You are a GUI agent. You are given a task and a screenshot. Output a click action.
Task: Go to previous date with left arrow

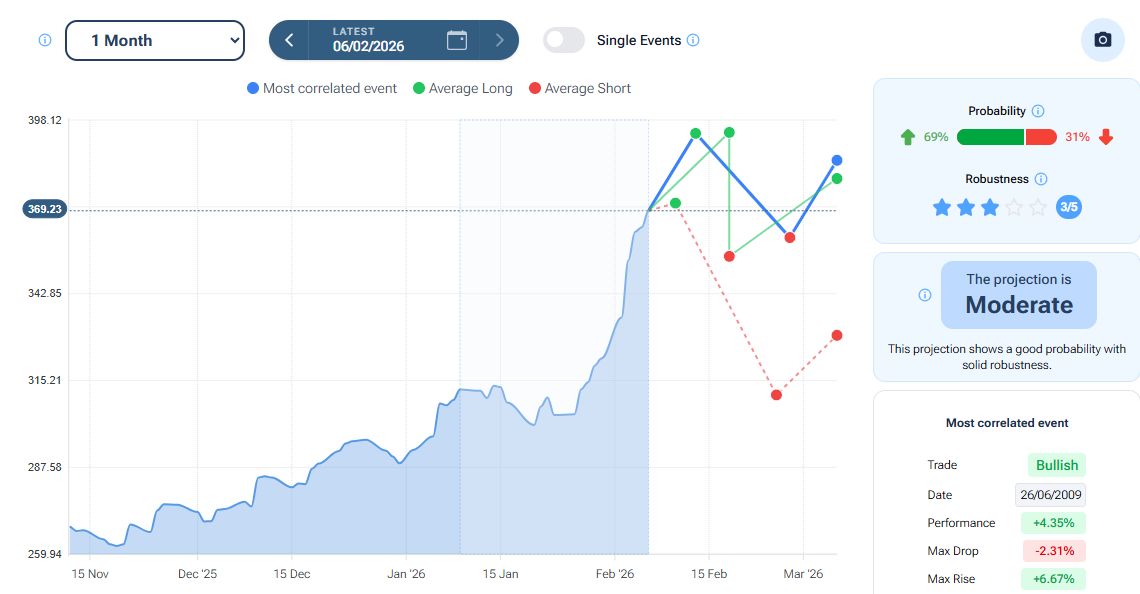coord(289,40)
